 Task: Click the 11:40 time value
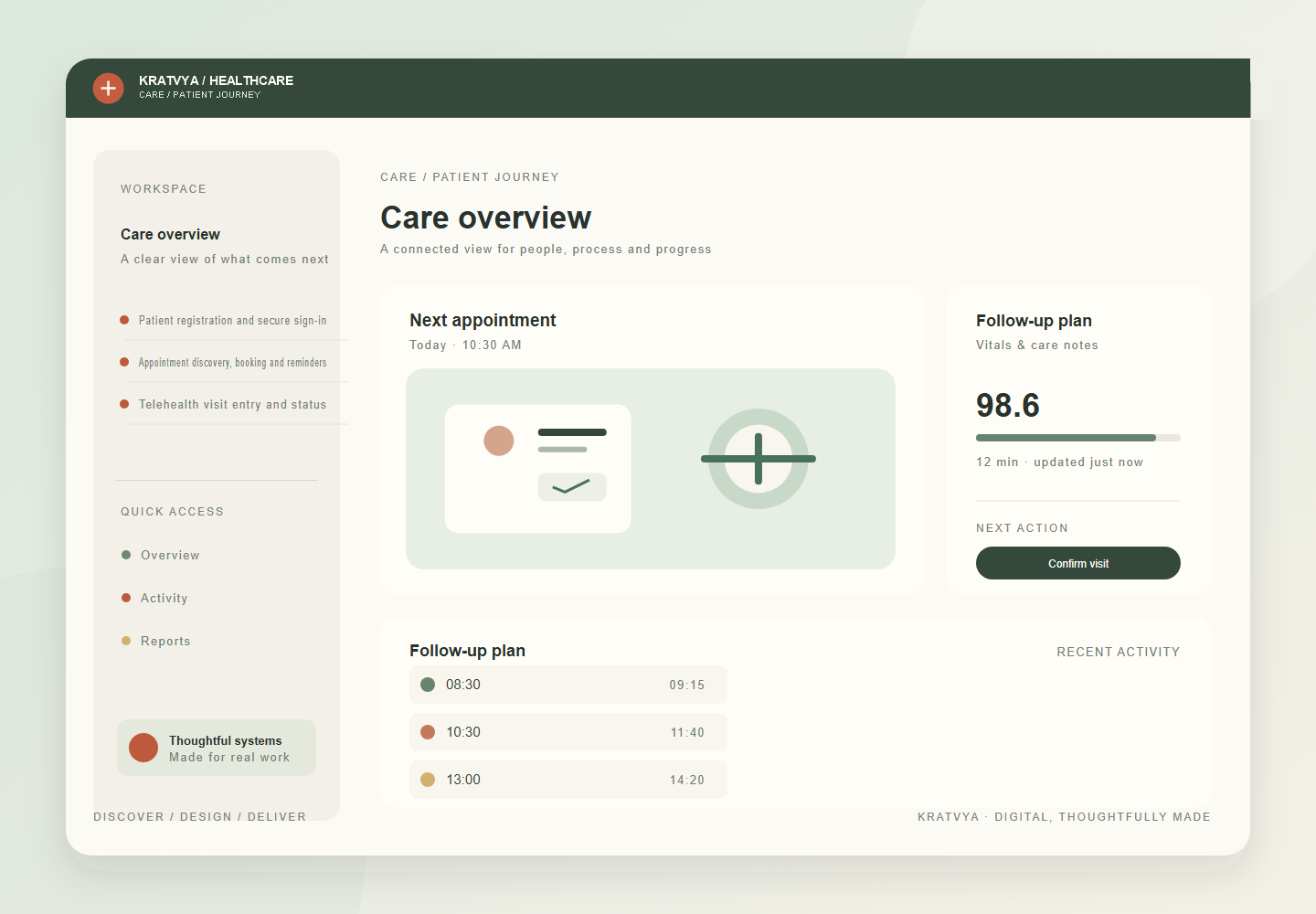(x=687, y=732)
